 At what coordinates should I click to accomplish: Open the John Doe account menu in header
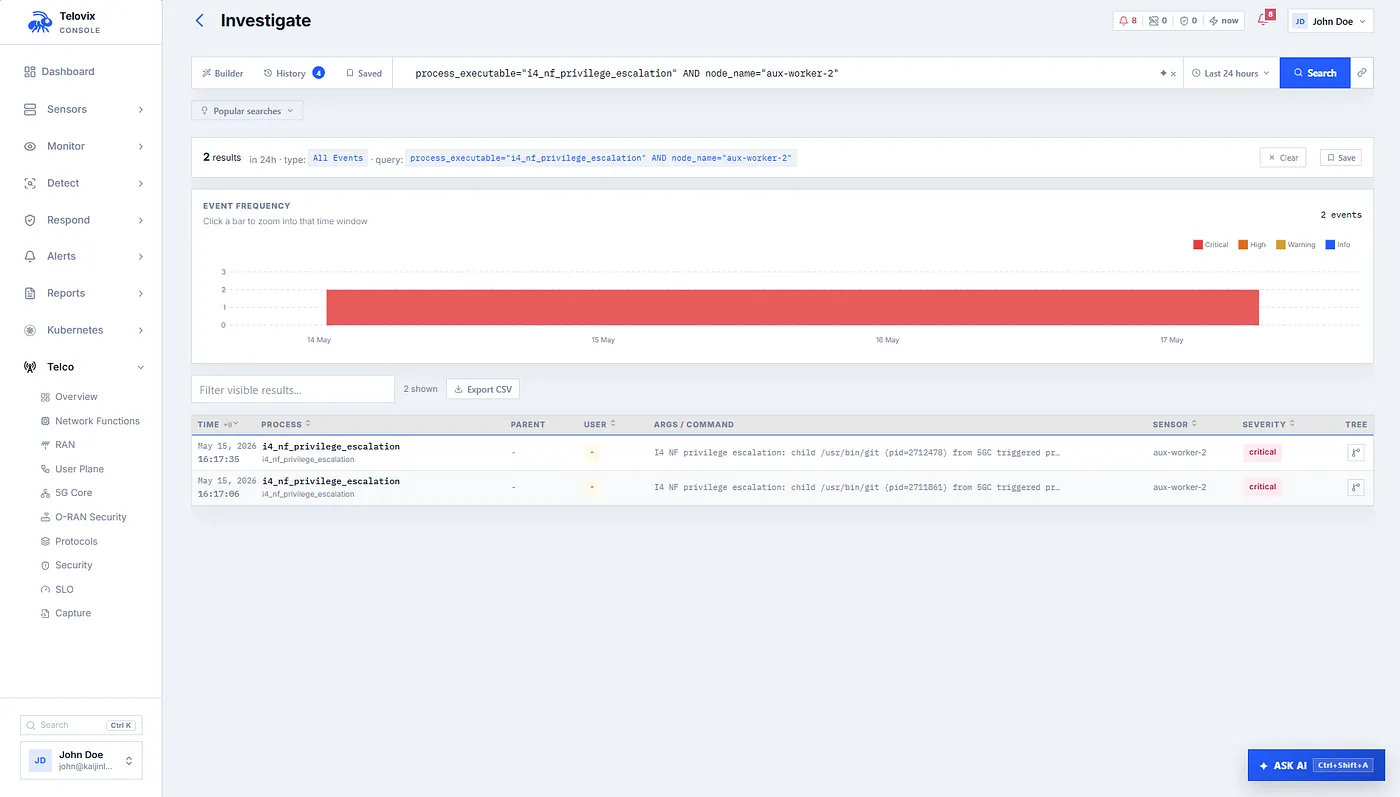tap(1330, 21)
